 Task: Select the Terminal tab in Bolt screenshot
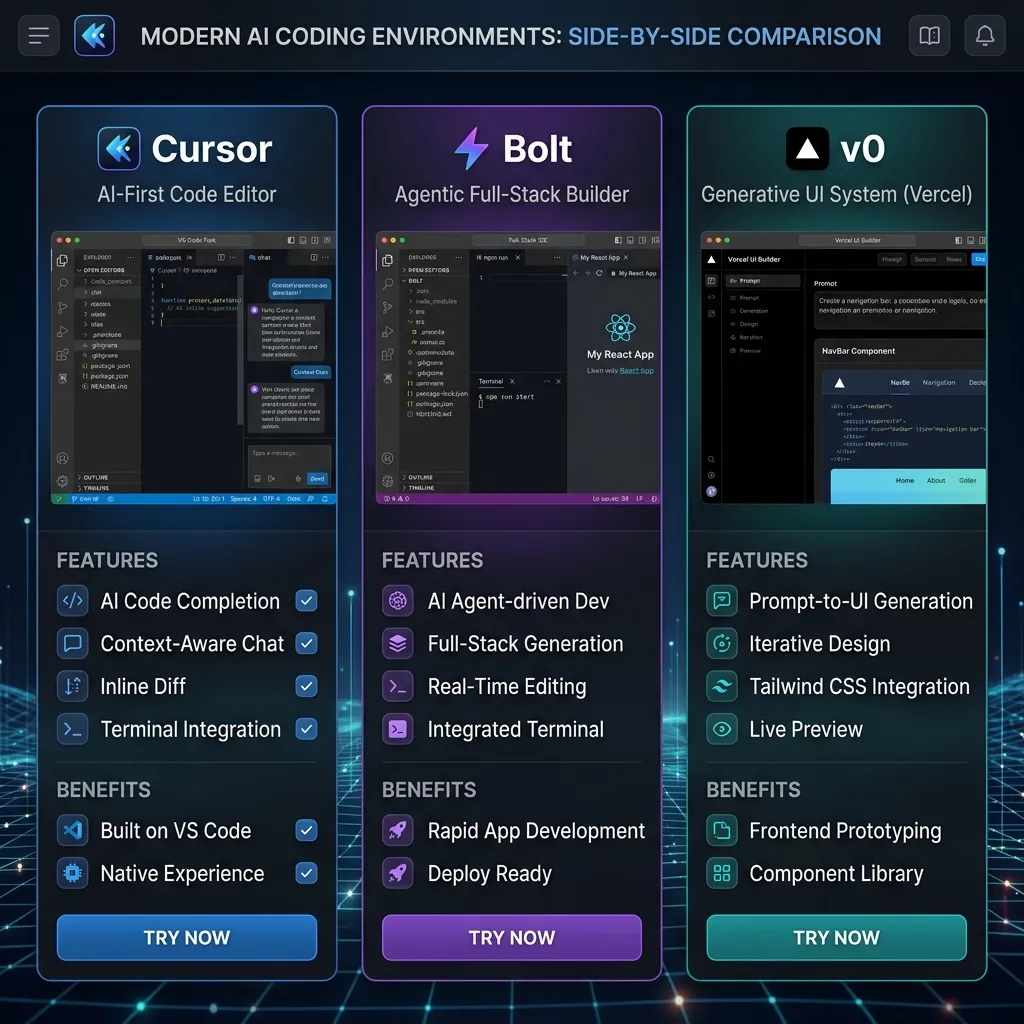coord(491,381)
